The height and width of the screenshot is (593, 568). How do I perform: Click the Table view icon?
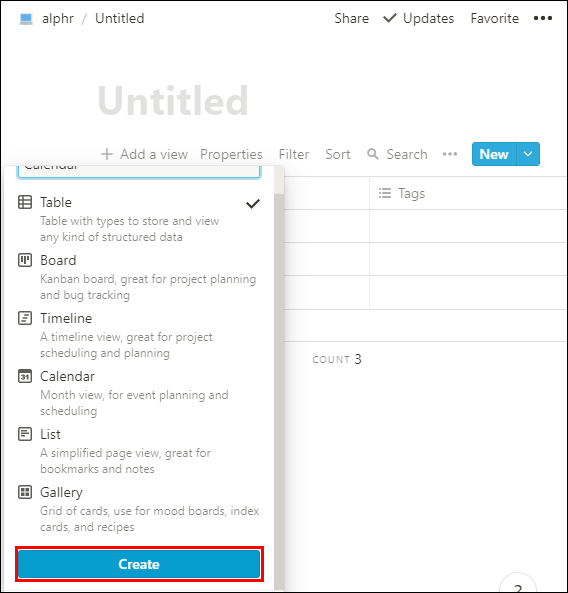25,202
